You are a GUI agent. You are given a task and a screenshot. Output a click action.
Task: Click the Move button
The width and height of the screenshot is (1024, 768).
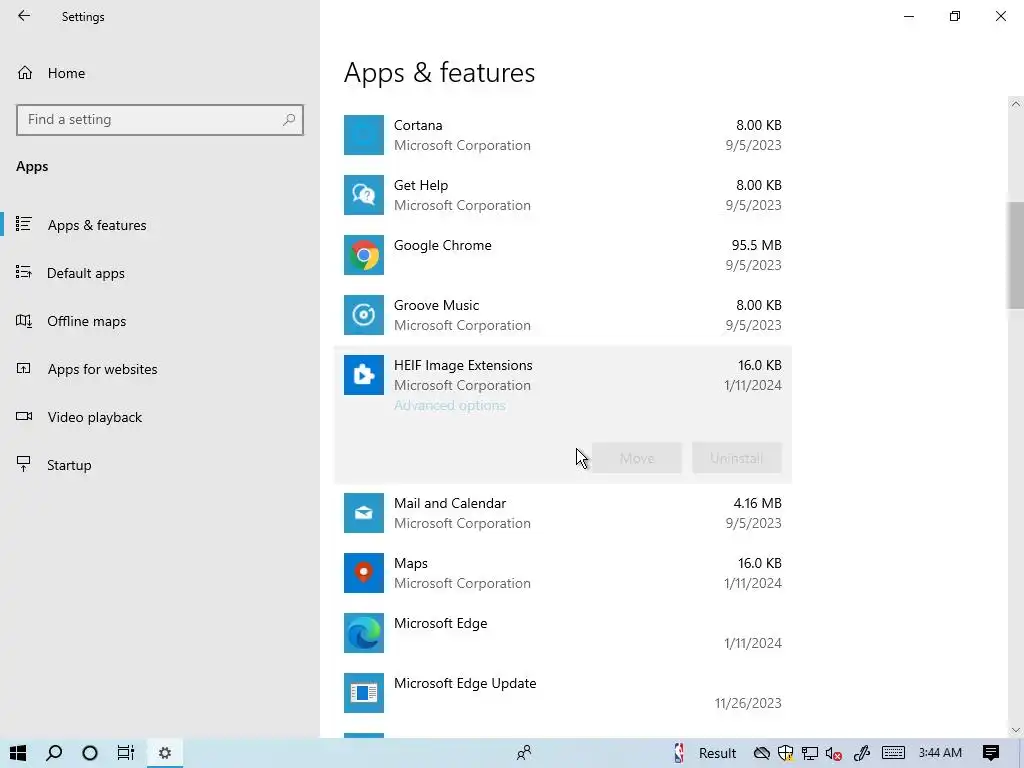637,458
